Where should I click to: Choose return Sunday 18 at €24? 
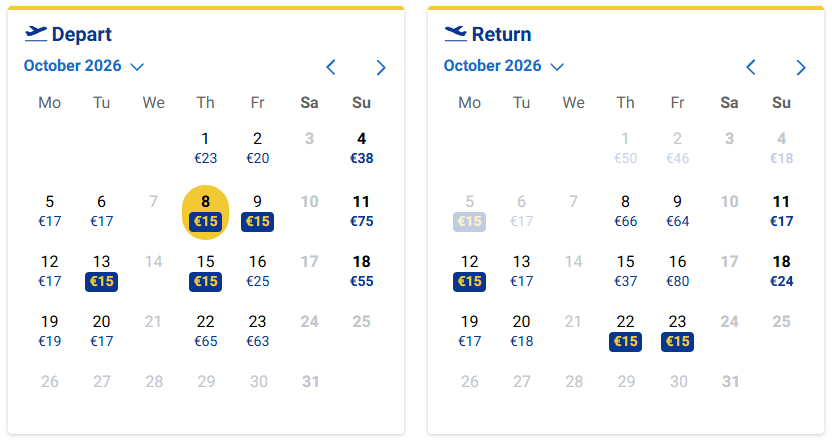(782, 271)
